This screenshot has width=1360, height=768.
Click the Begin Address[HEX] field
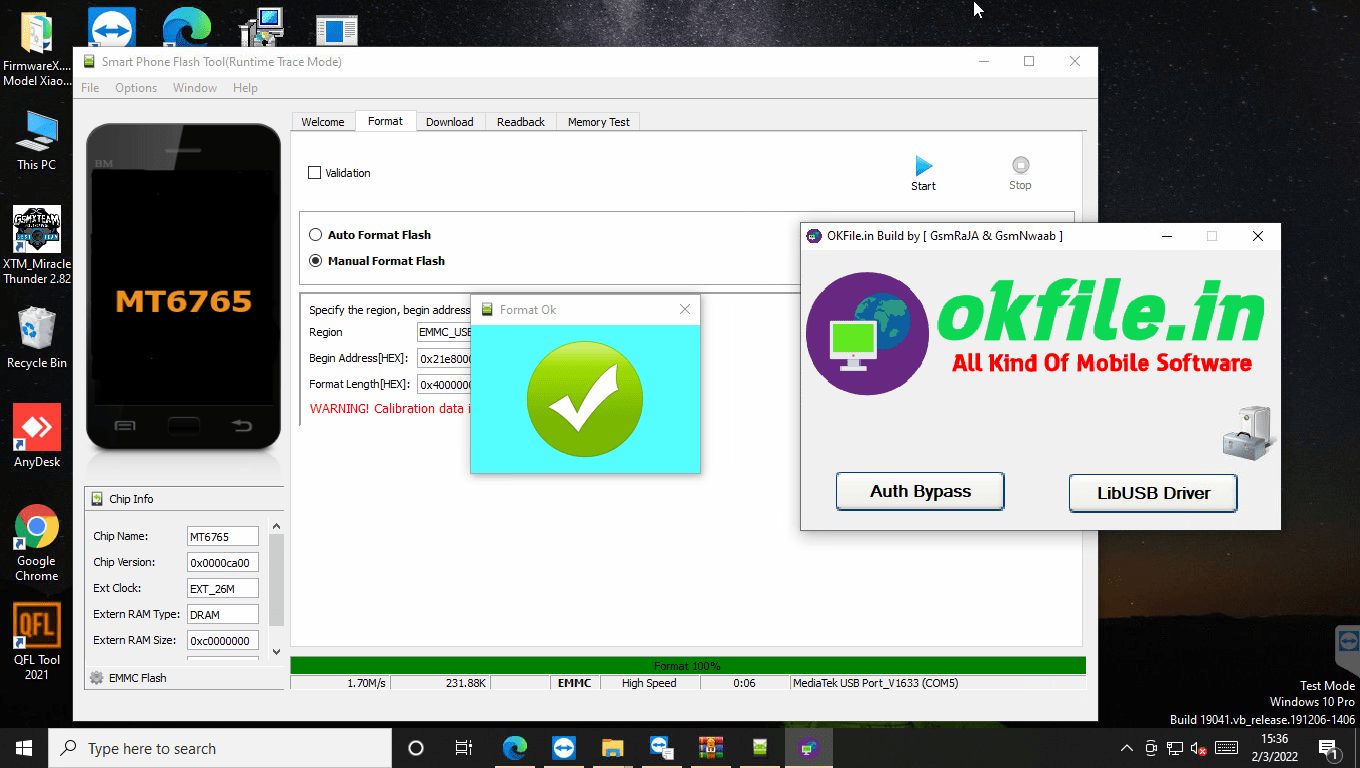pos(444,358)
